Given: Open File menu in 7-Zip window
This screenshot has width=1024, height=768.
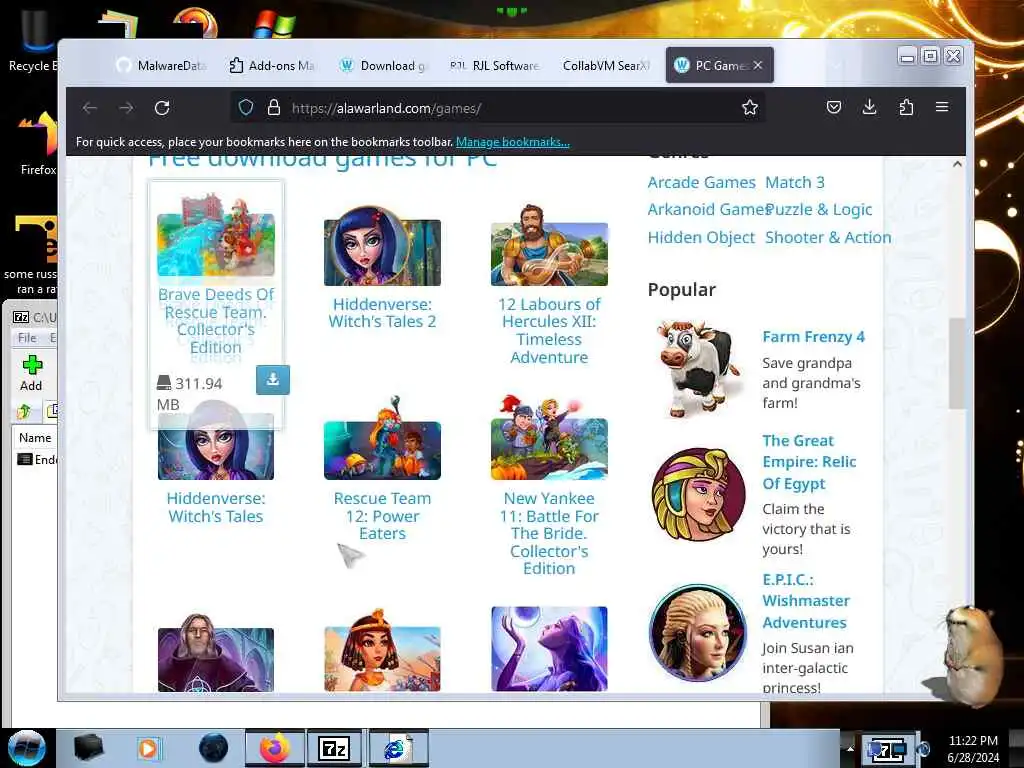Looking at the screenshot, I should point(27,338).
